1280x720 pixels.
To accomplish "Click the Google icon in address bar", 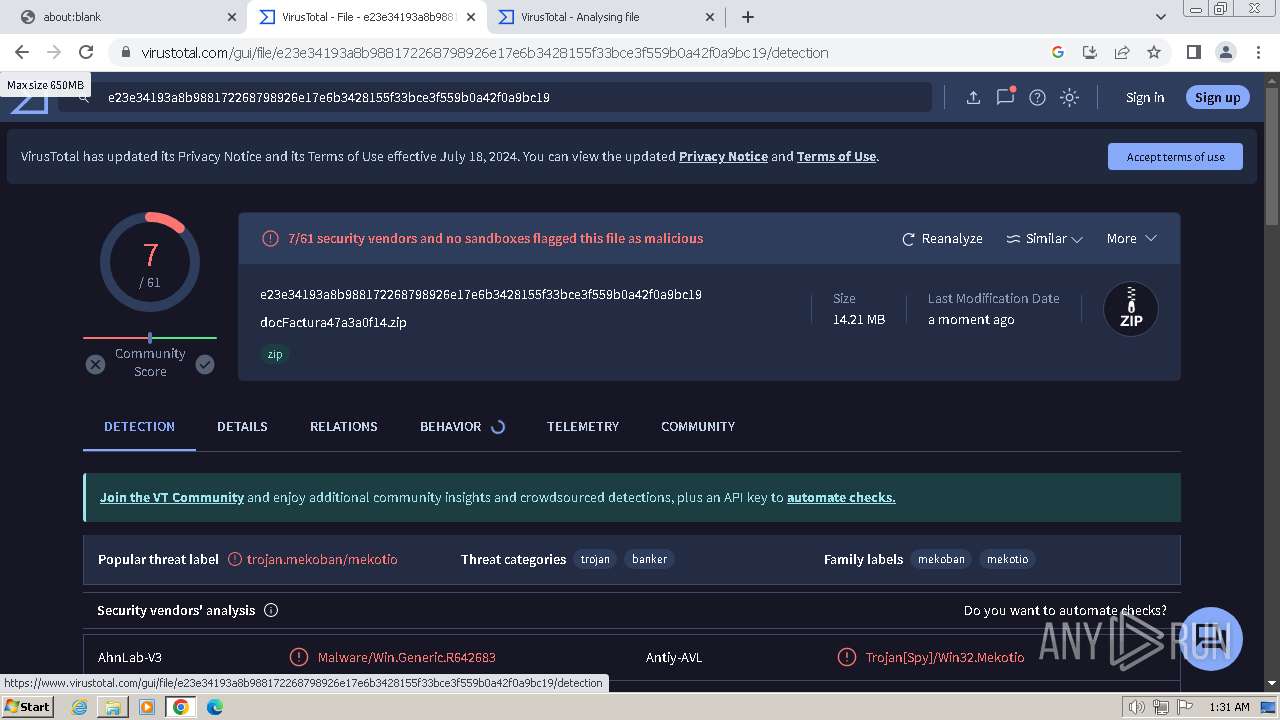I will click(x=1058, y=52).
